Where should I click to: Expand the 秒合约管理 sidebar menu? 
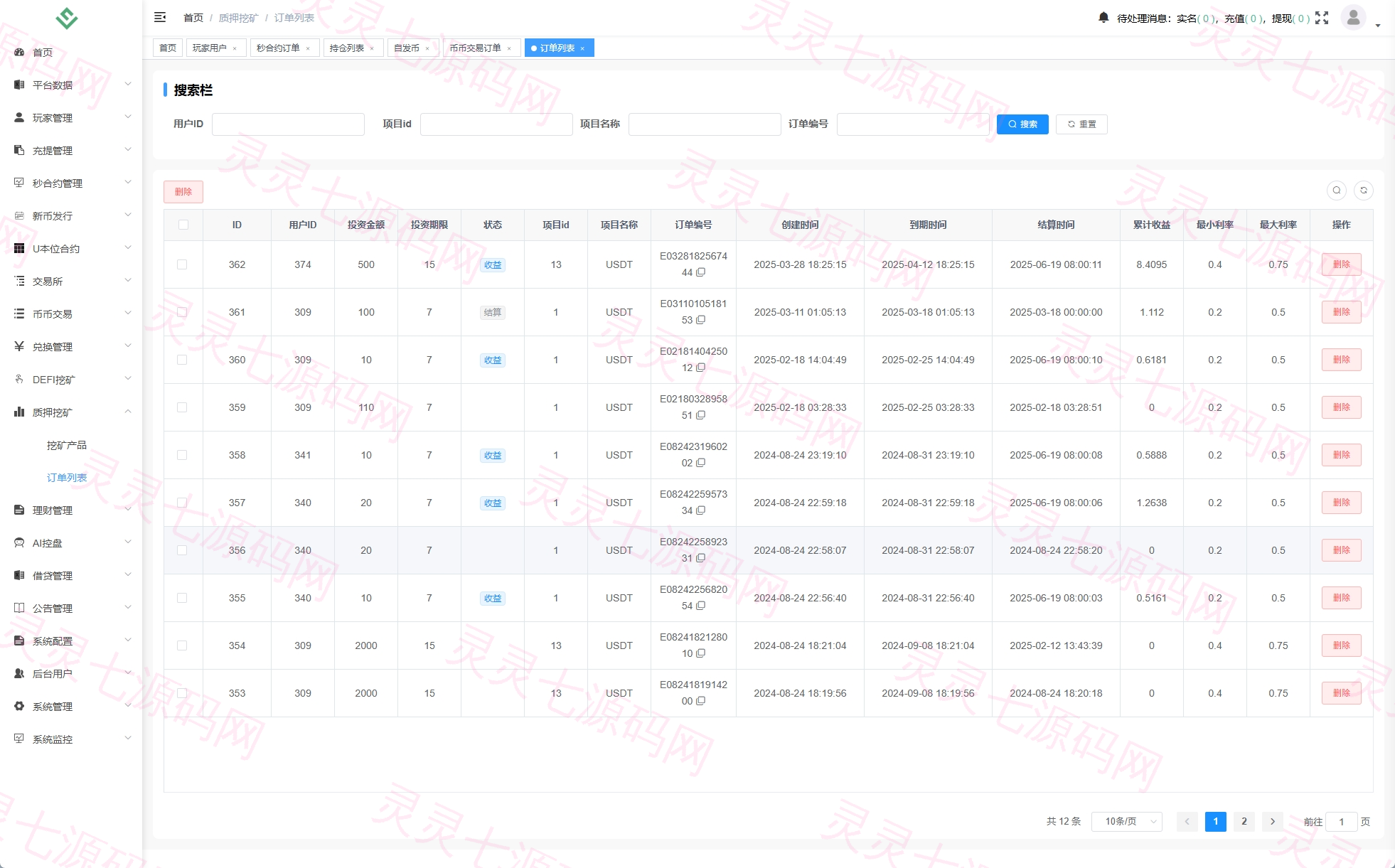[71, 183]
